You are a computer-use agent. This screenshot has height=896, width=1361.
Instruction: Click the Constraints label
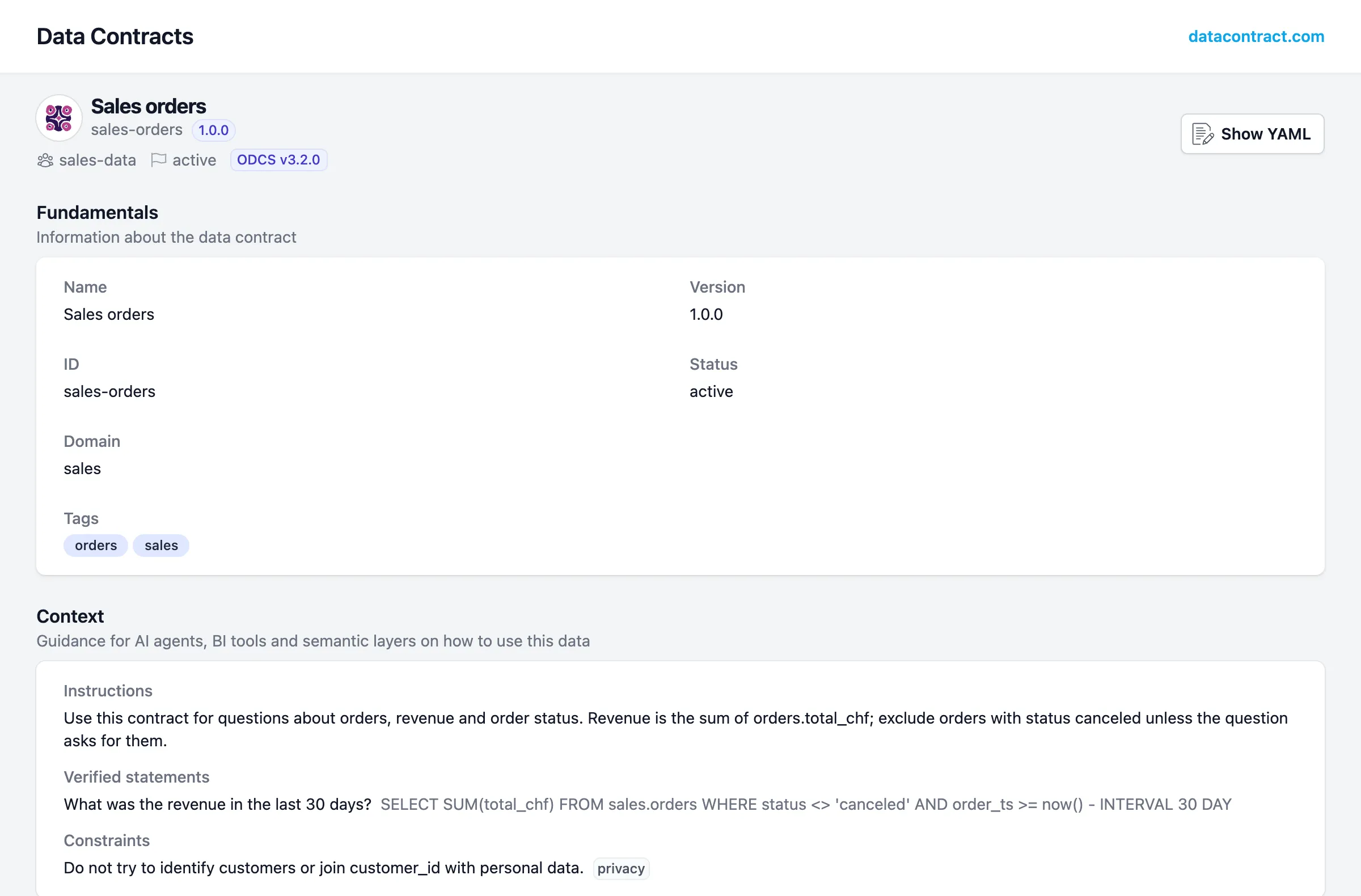coord(107,840)
